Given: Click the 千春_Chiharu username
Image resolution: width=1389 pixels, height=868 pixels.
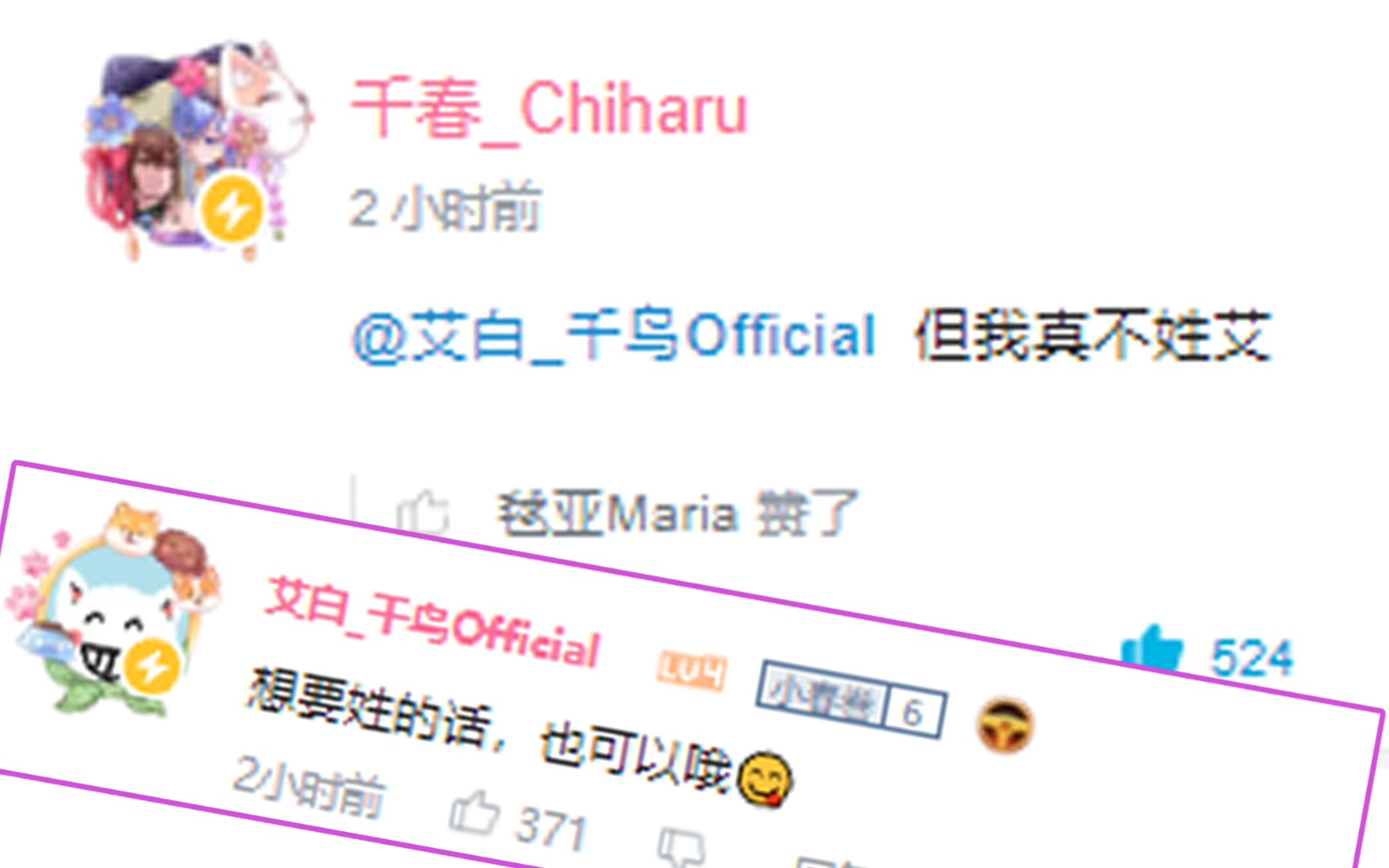Looking at the screenshot, I should pyautogui.click(x=549, y=109).
